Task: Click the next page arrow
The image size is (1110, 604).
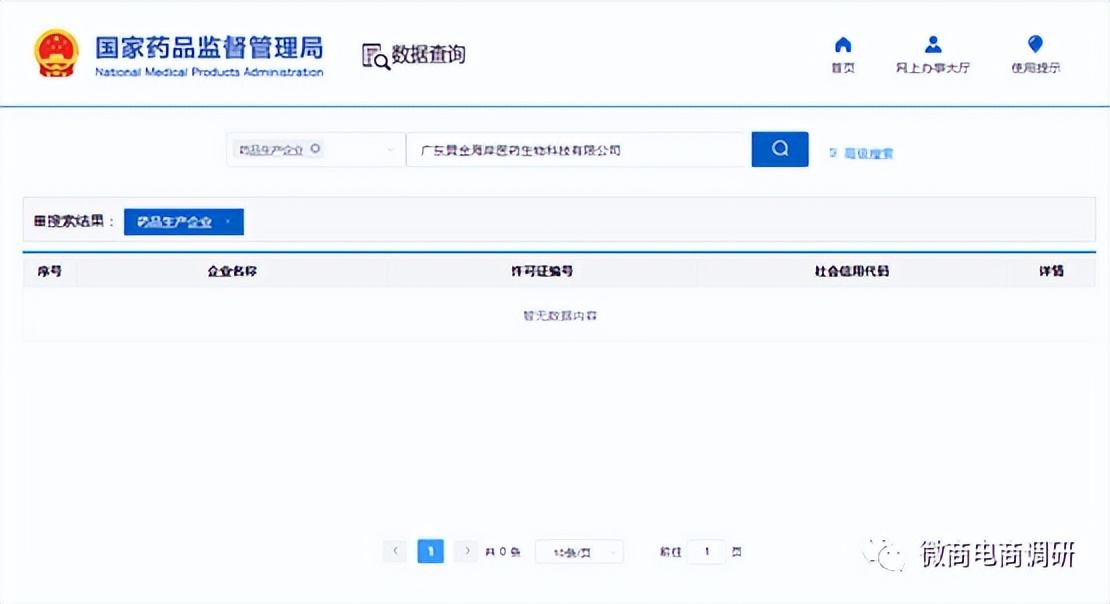Action: (x=465, y=551)
